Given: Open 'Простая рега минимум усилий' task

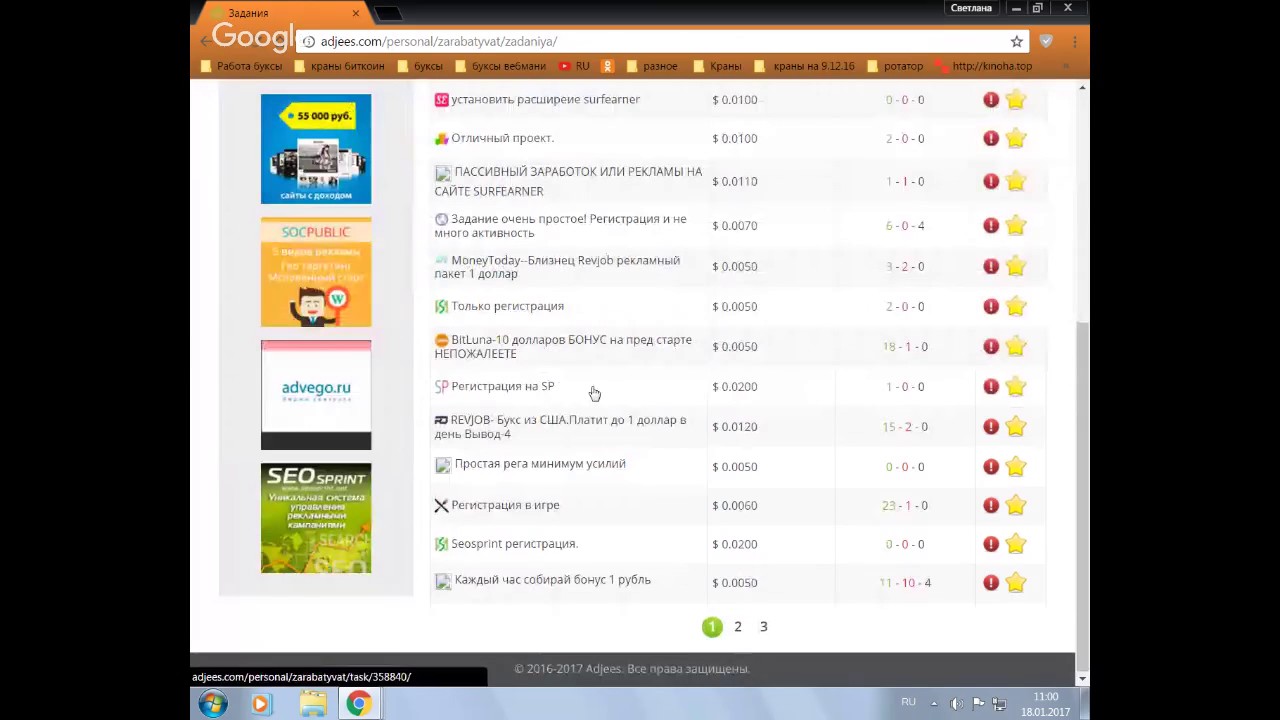Looking at the screenshot, I should [540, 464].
